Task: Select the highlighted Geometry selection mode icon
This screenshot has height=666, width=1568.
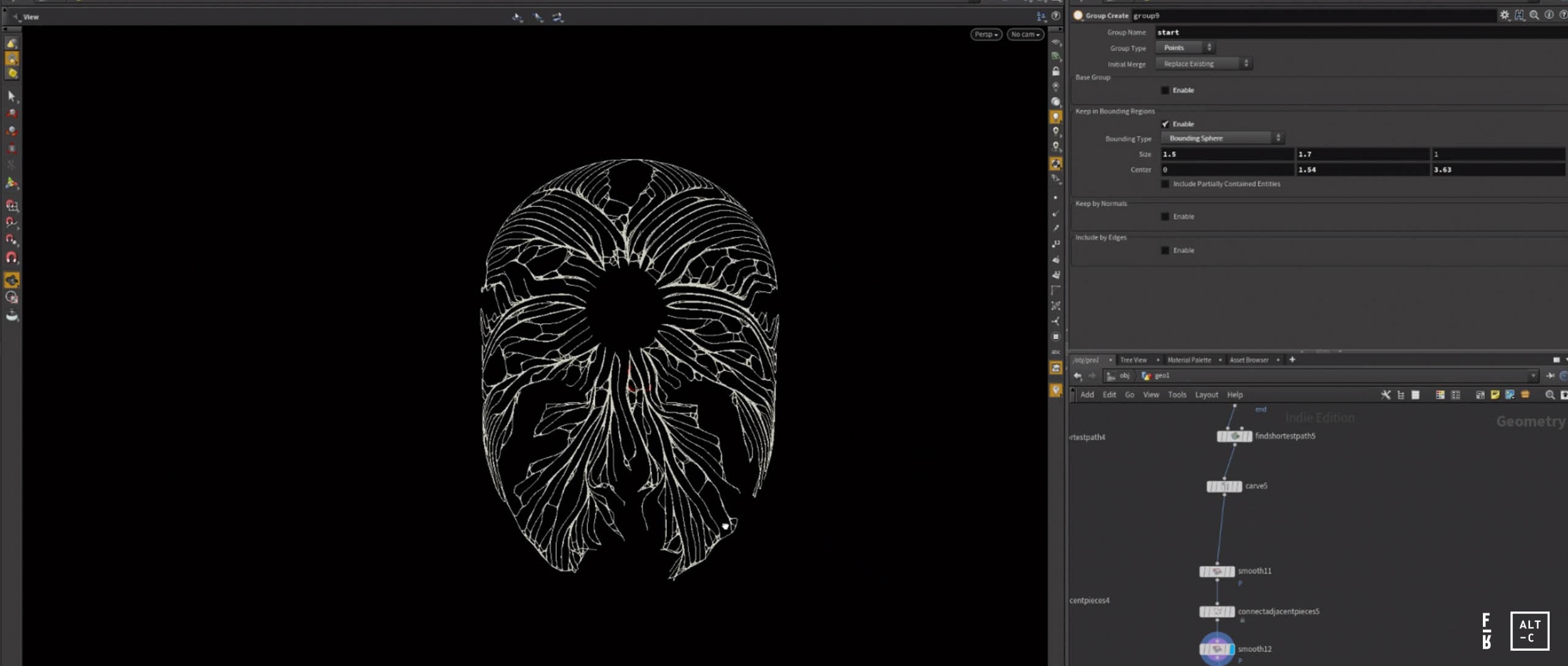Action: [x=12, y=58]
